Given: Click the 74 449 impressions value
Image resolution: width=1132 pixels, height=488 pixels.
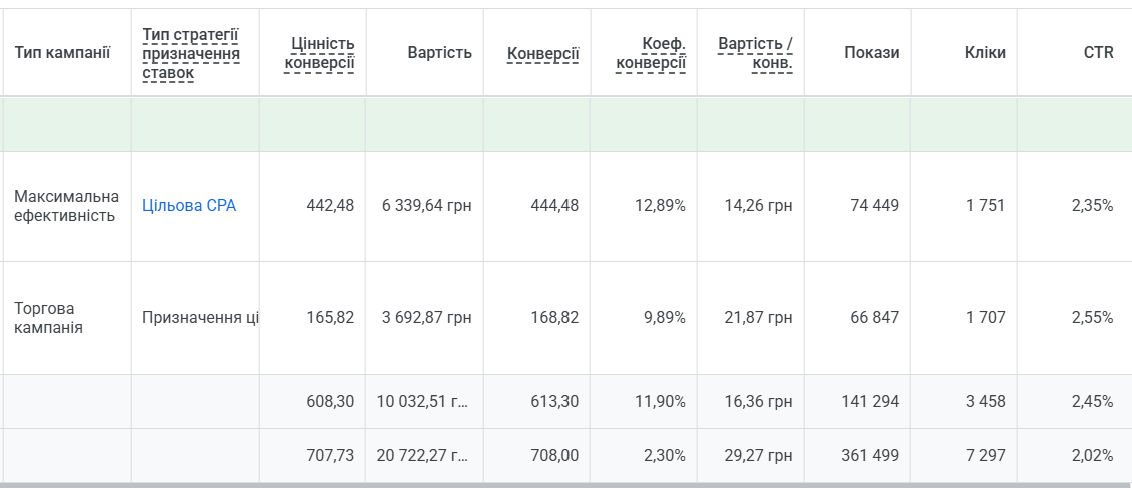Looking at the screenshot, I should point(874,206).
